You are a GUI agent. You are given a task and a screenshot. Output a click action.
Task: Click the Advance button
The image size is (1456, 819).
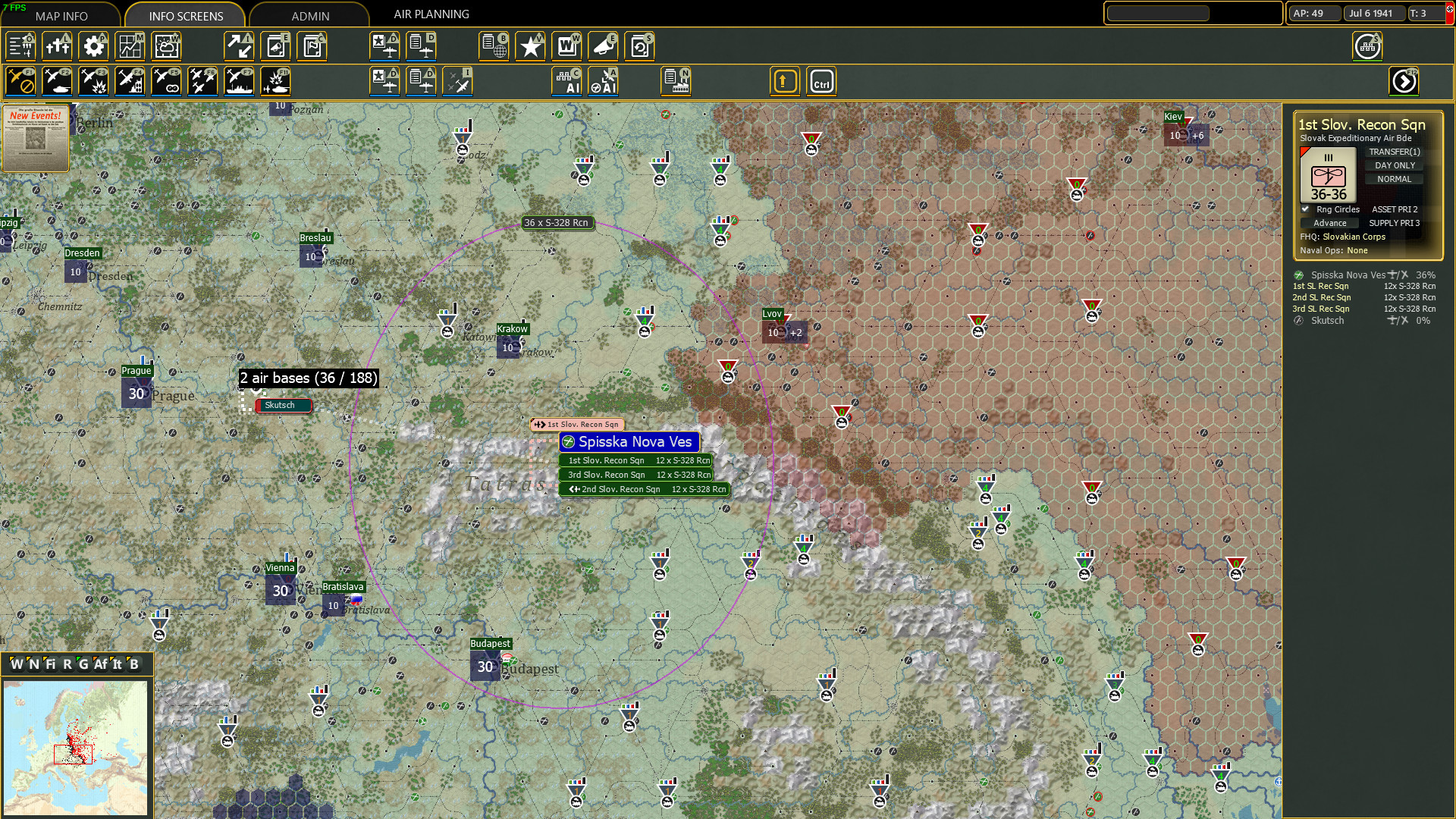(1330, 223)
